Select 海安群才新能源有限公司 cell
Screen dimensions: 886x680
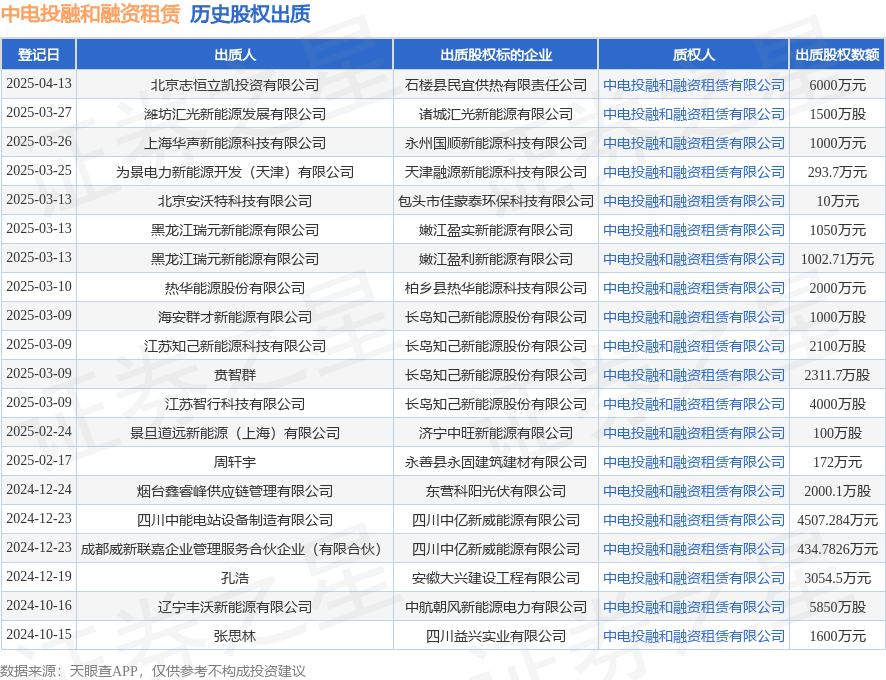pyautogui.click(x=234, y=317)
